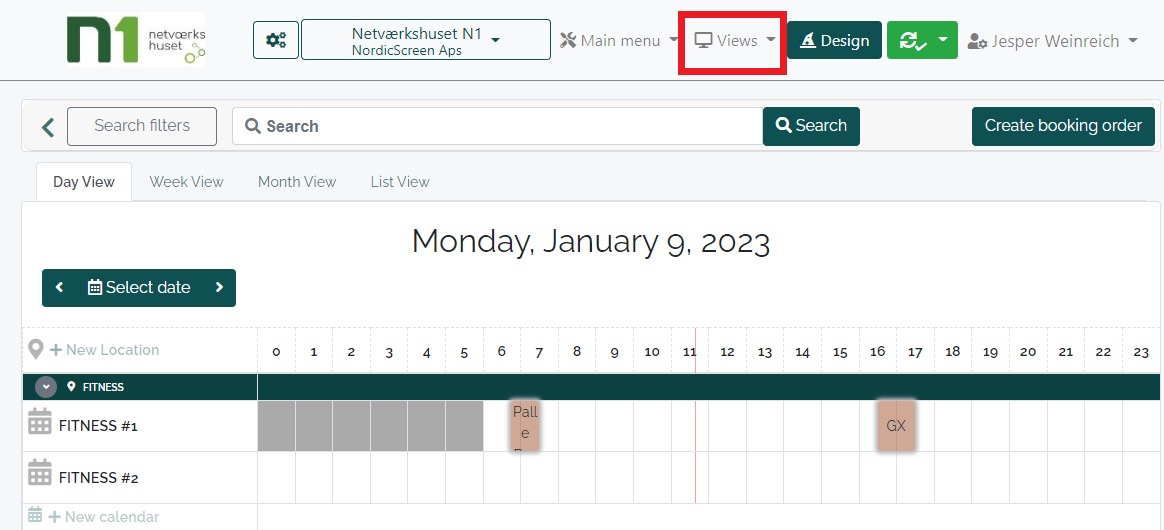This screenshot has height=530, width=1164.
Task: Open Jesper Weinreich user menu
Action: (1053, 41)
